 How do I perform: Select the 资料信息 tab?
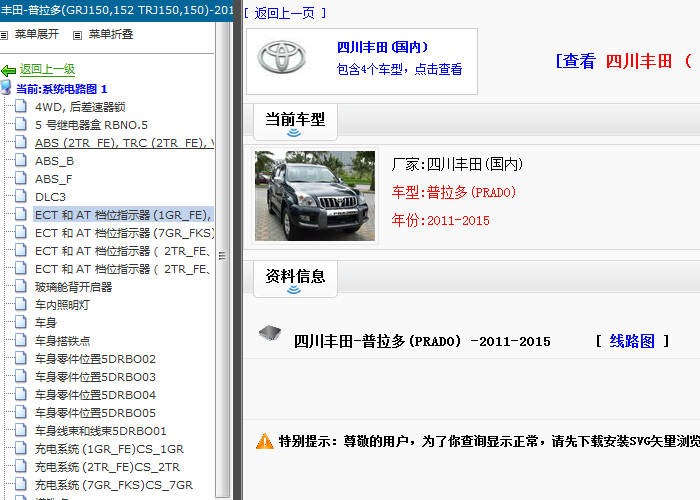click(295, 279)
